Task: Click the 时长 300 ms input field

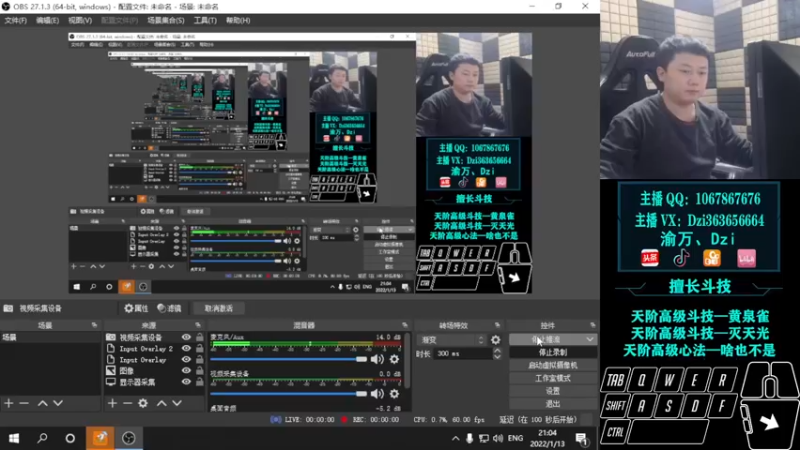Action: pyautogui.click(x=463, y=354)
